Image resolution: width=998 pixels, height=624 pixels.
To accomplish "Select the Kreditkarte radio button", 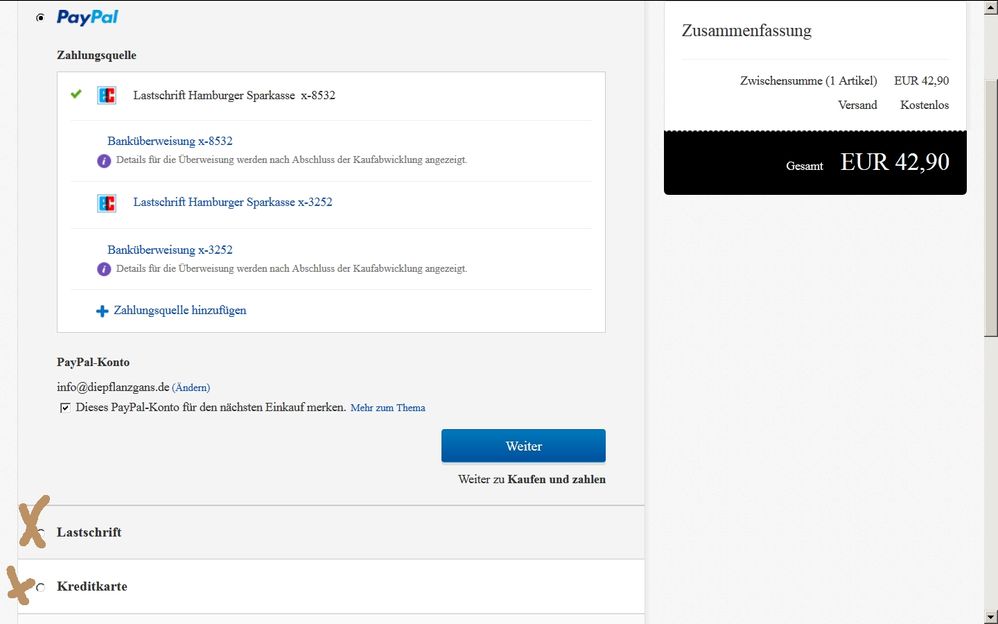I will pyautogui.click(x=40, y=587).
